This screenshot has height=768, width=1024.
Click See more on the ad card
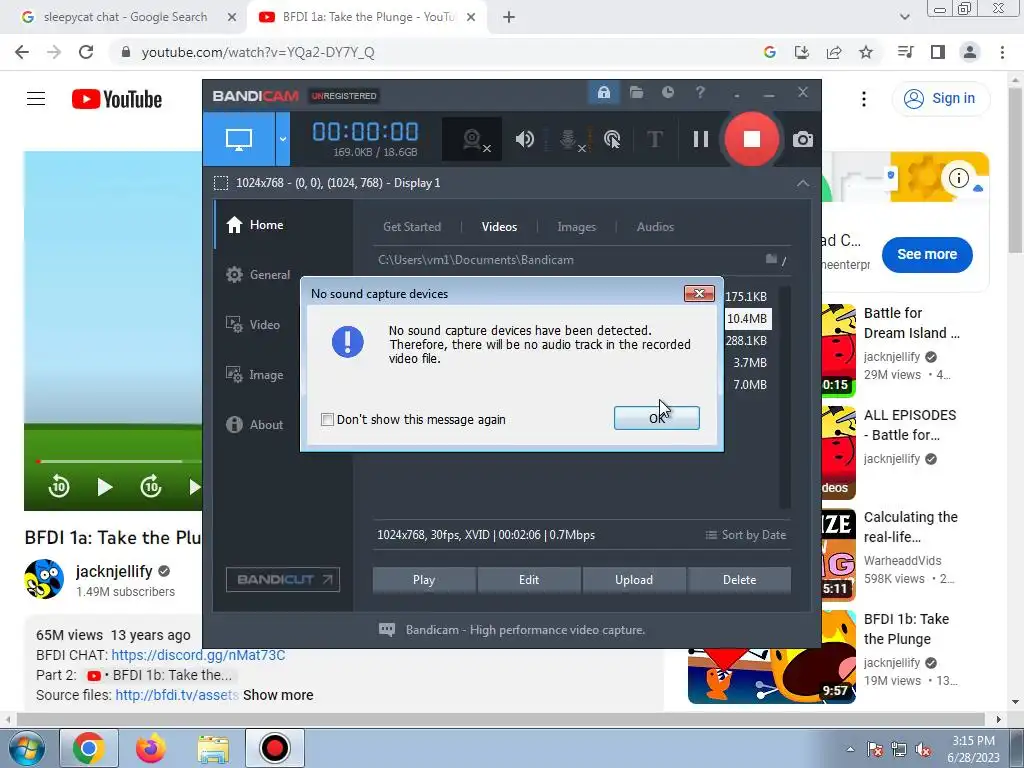pyautogui.click(x=927, y=255)
